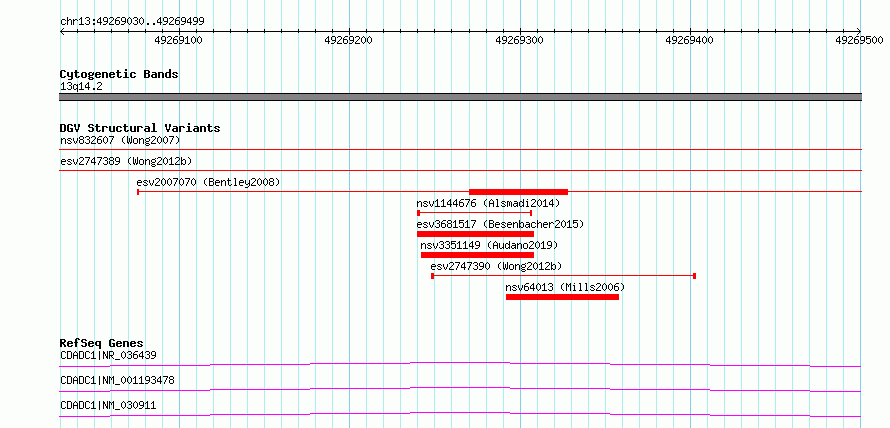Select the Cytogenetic Bands track title
Screen dimensions: 890x428
pyautogui.click(x=119, y=74)
